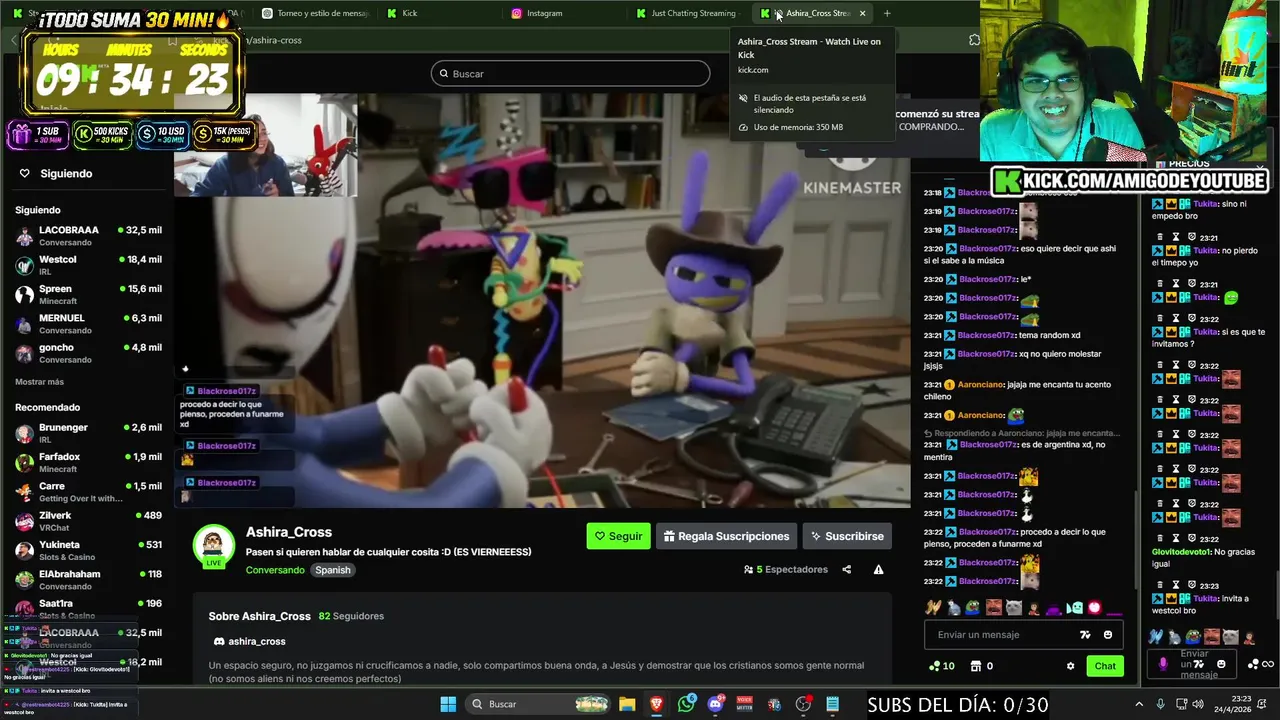
Task: Open MERNUEL channel in sidebar
Action: 88,323
